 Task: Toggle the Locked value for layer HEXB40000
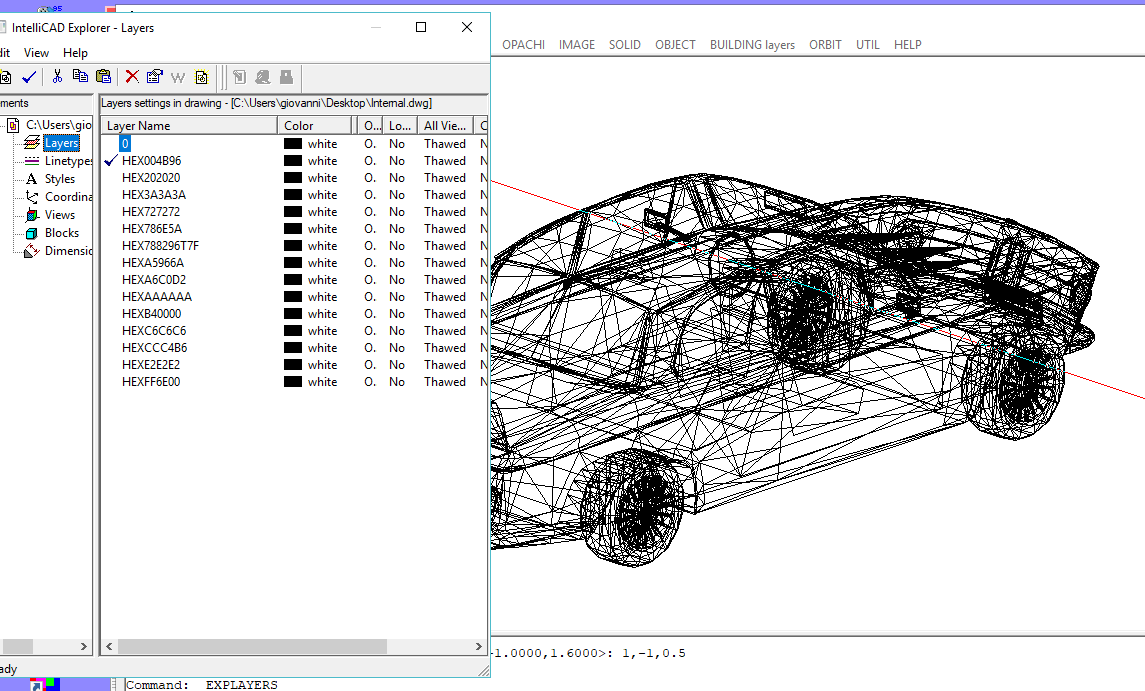[397, 314]
